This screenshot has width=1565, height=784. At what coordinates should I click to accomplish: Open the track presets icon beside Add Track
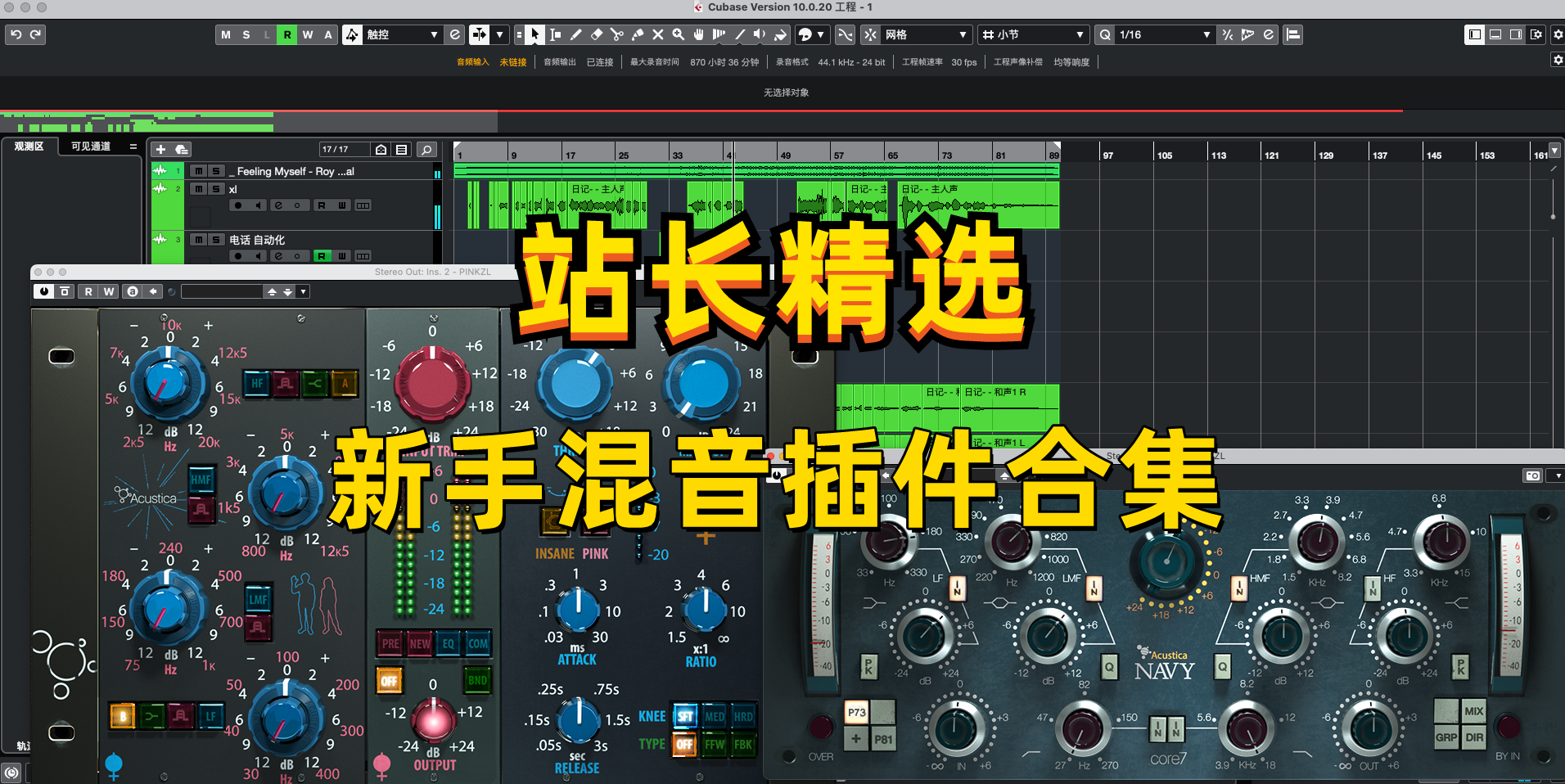[182, 149]
